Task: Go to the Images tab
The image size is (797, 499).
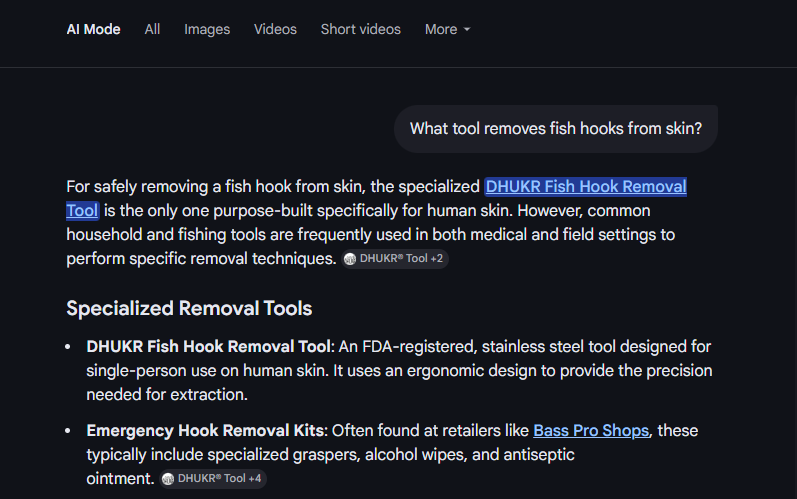Action: [x=207, y=29]
